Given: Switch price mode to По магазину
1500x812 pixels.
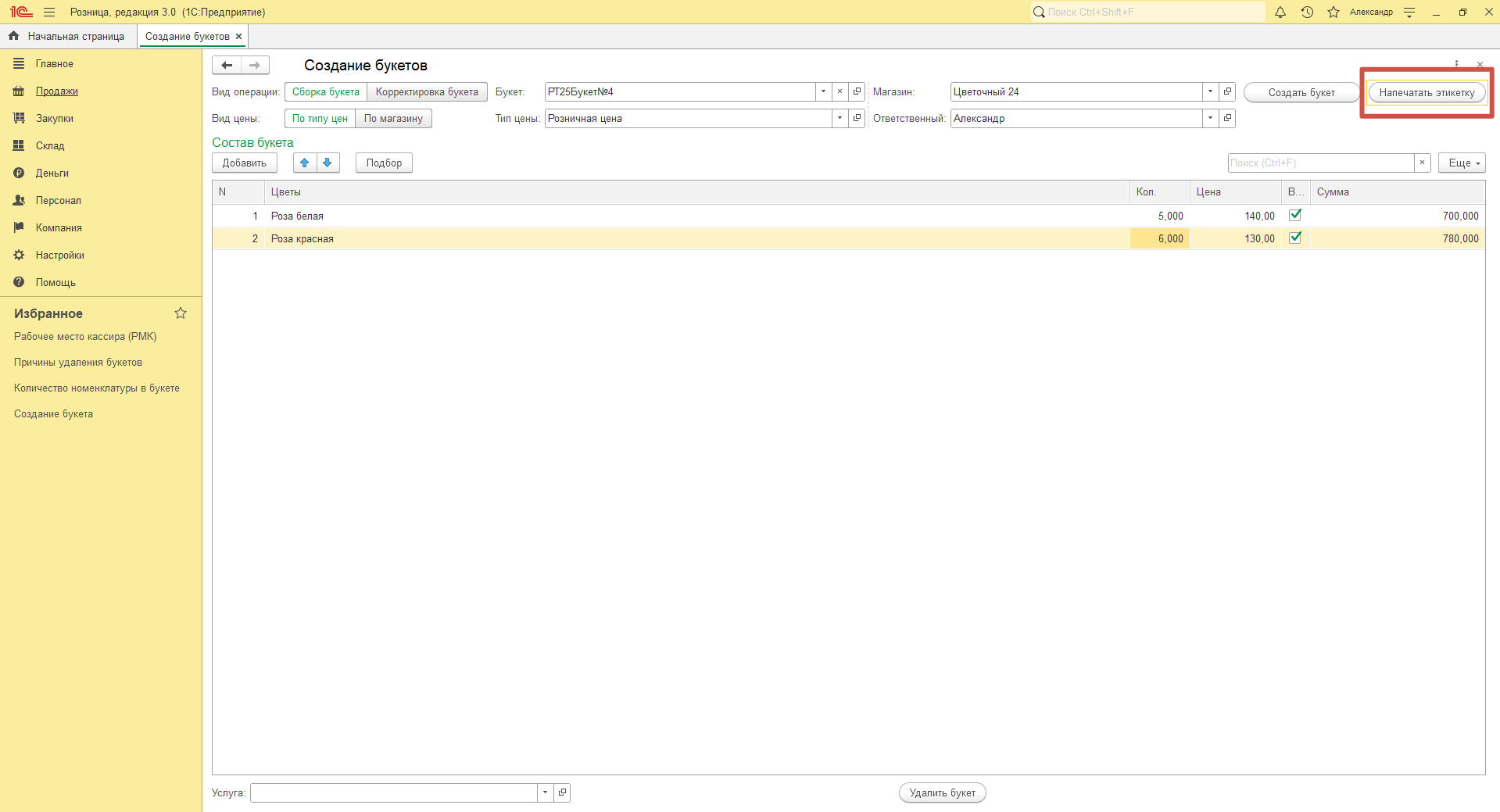Looking at the screenshot, I should [x=393, y=119].
